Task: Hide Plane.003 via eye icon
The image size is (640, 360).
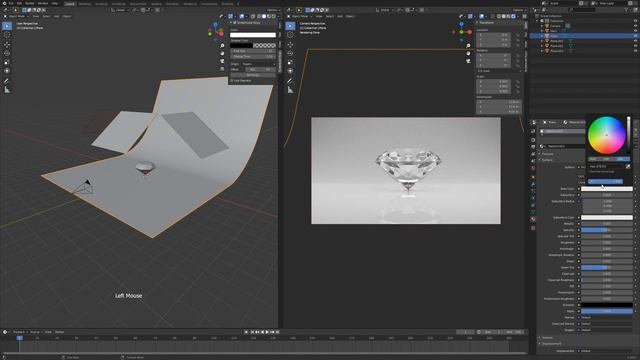Action: [636, 51]
